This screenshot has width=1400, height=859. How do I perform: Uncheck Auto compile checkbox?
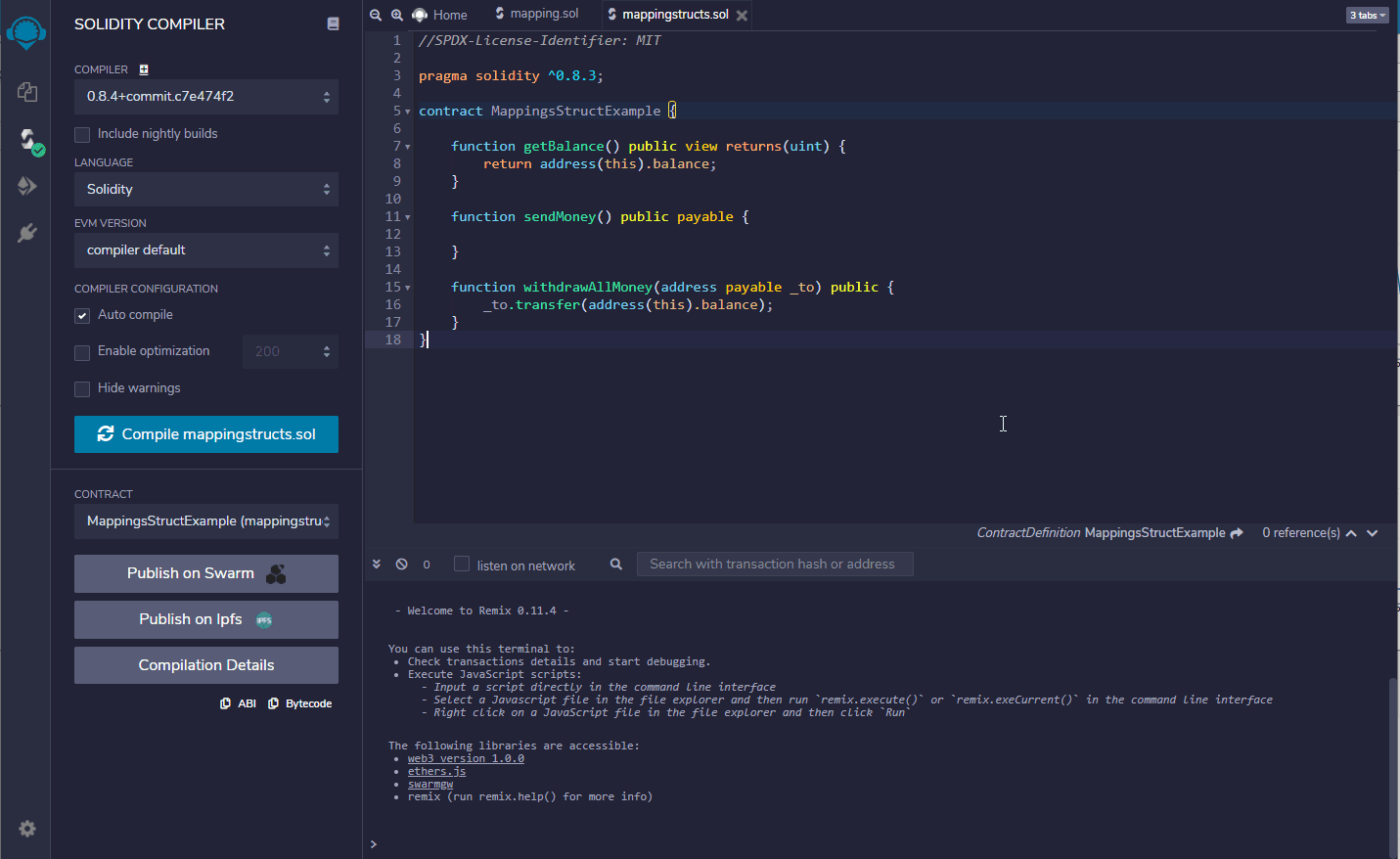pyautogui.click(x=82, y=315)
